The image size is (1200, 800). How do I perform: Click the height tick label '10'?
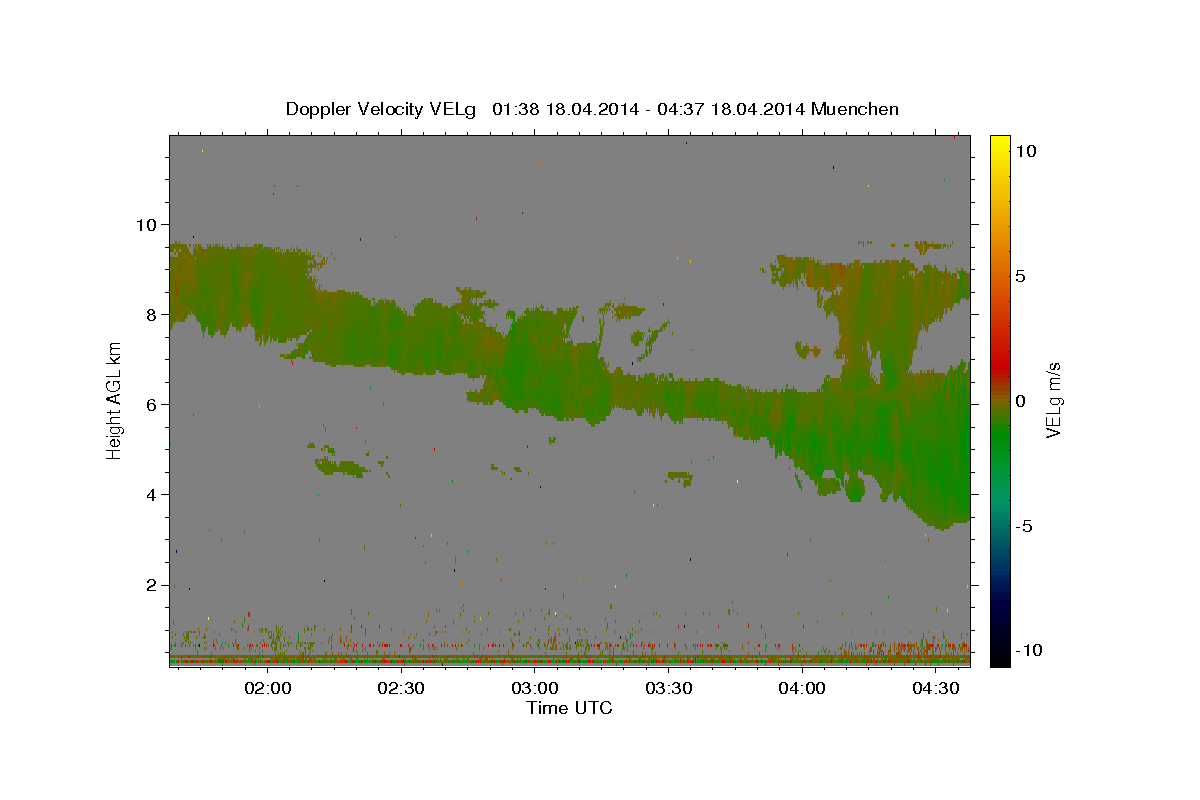[x=146, y=224]
